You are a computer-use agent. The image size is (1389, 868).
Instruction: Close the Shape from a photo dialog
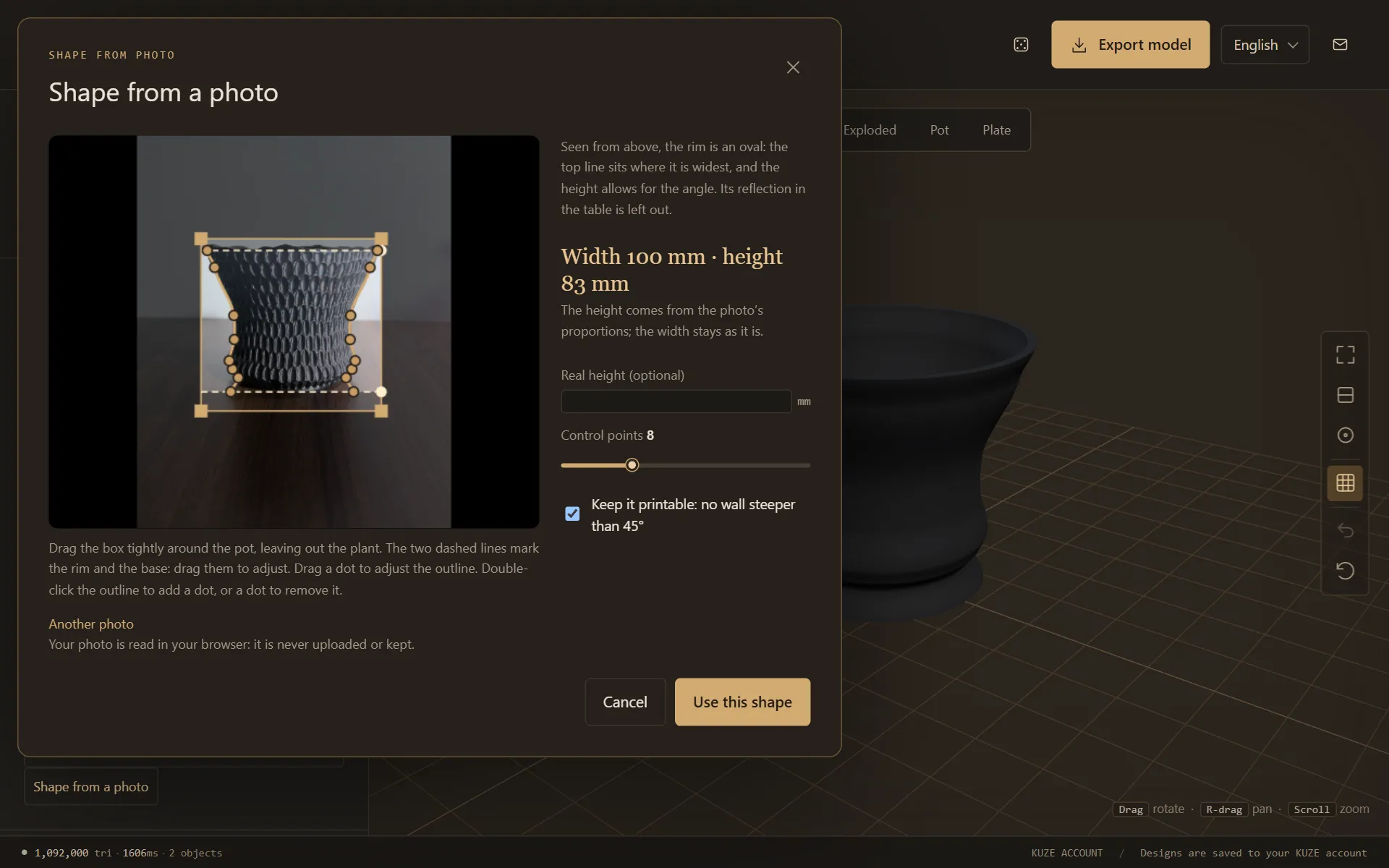click(x=793, y=67)
